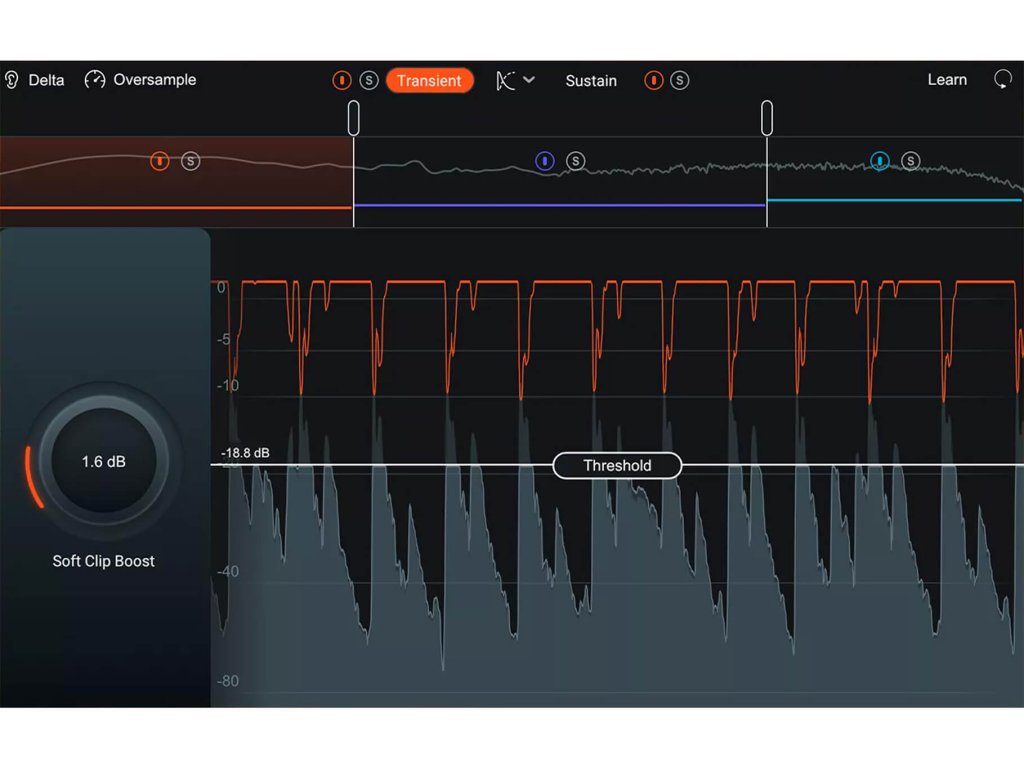
Task: Click the -40 scale label
Action: point(228,571)
